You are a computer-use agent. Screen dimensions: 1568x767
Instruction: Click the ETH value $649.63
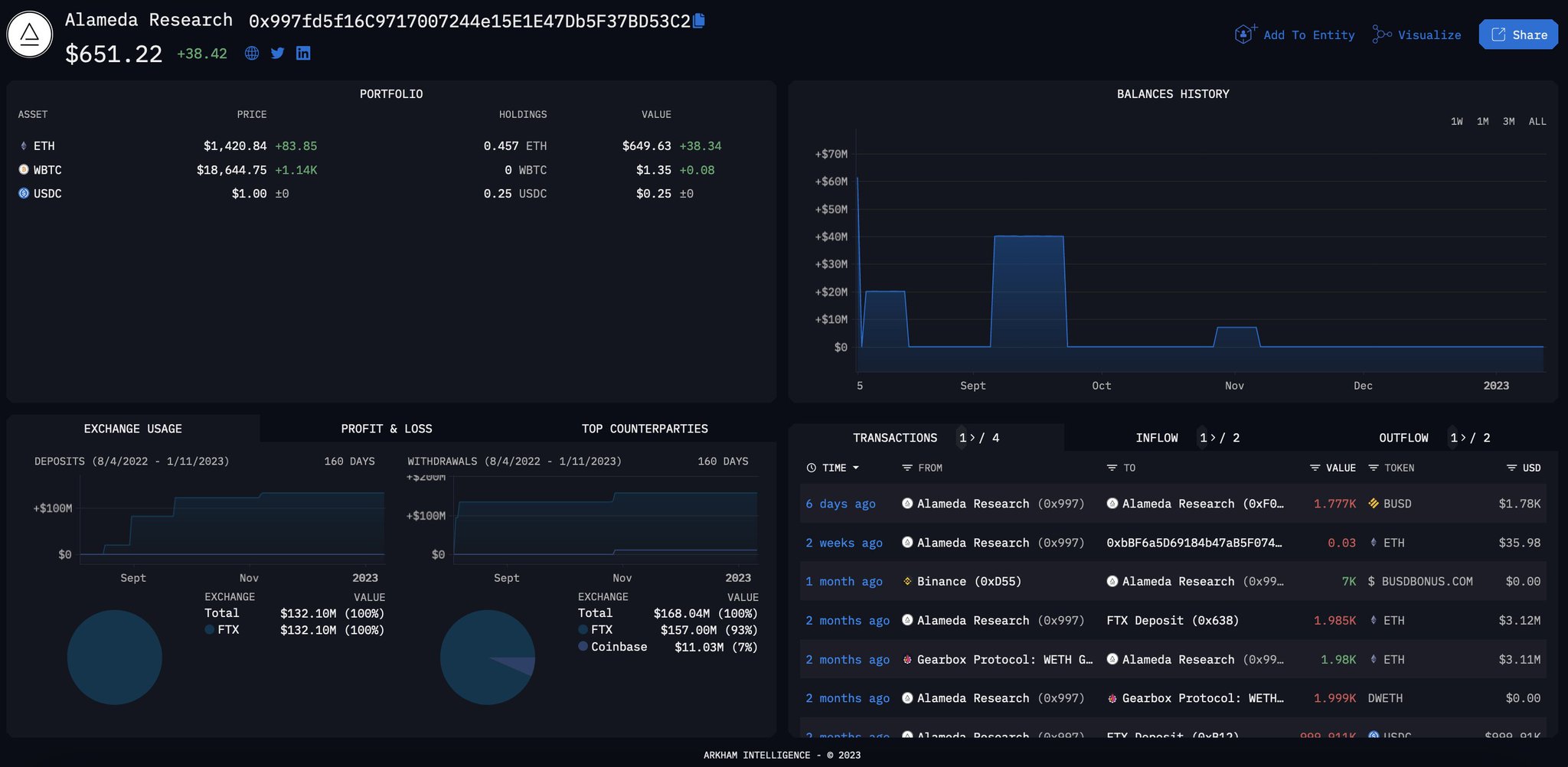click(647, 145)
